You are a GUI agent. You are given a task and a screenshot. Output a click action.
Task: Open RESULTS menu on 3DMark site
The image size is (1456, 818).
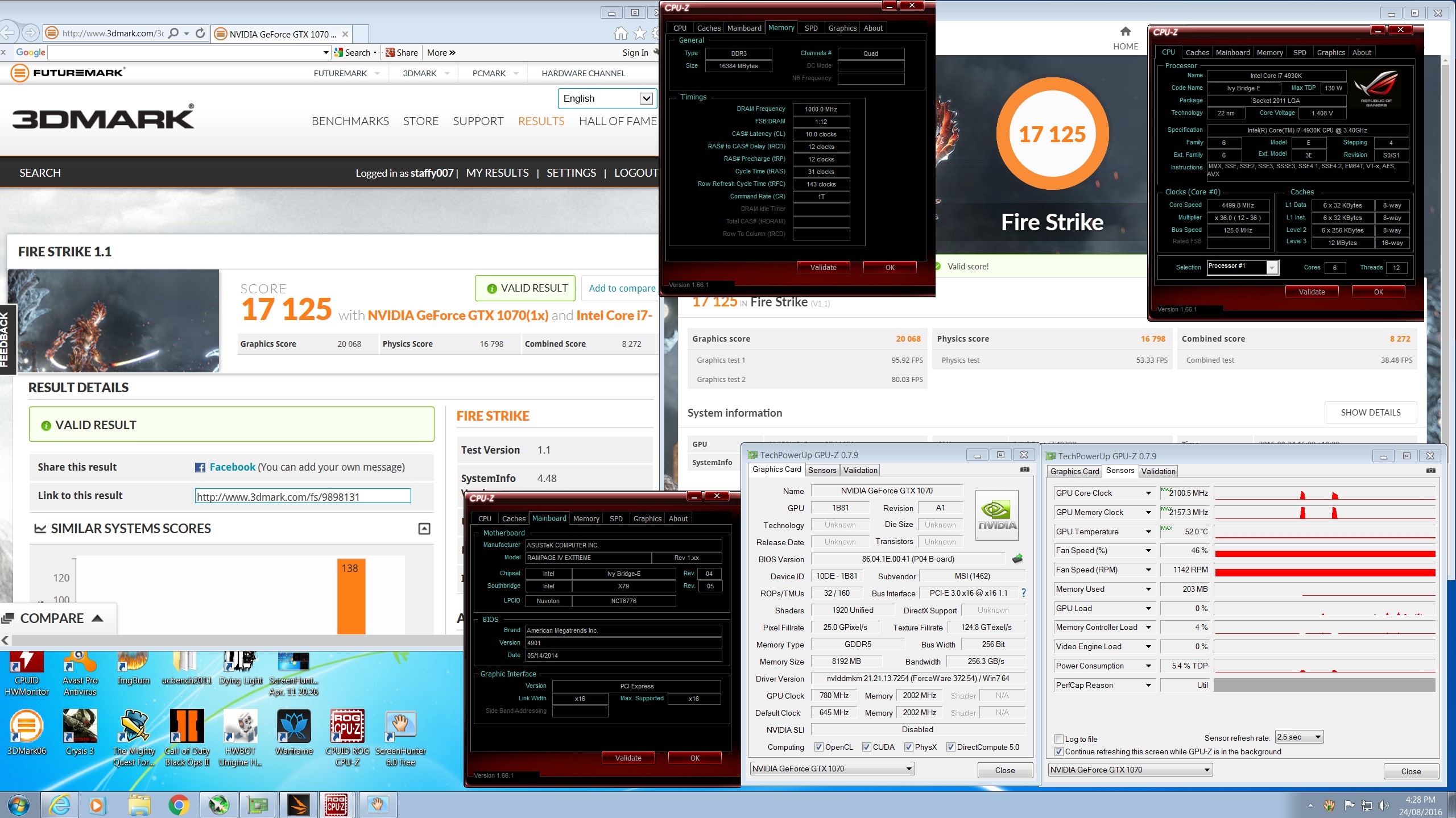pyautogui.click(x=541, y=121)
